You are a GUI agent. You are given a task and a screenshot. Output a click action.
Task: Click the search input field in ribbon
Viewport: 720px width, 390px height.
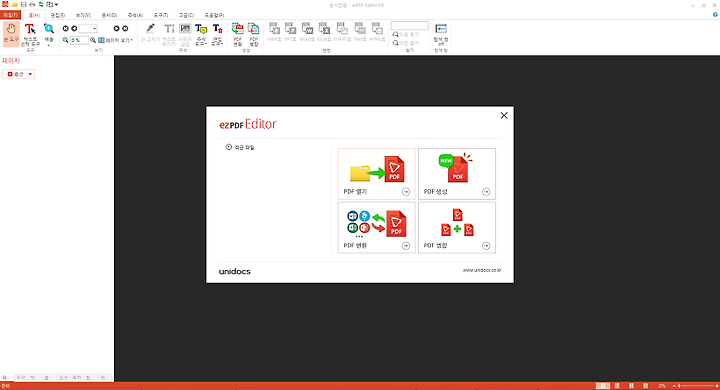tap(410, 26)
